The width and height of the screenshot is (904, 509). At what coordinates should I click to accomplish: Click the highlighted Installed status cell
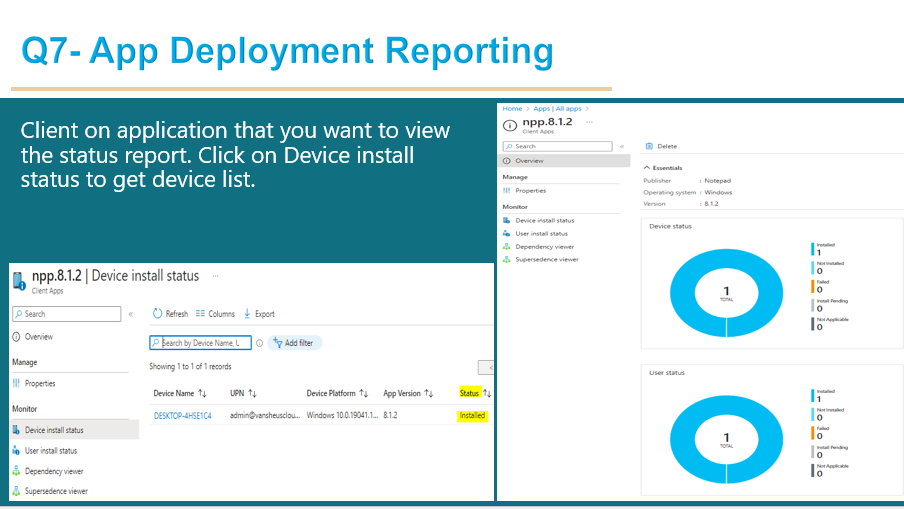pyautogui.click(x=472, y=415)
